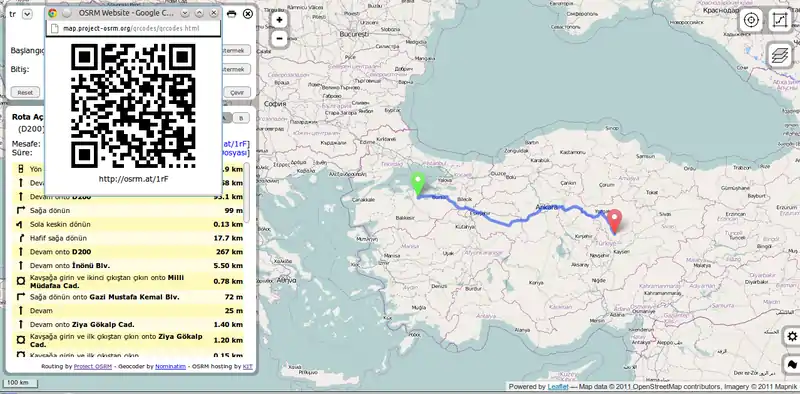Click the heading icon beside the Yön step
Screen dimensions: 800x394
[x=21, y=169]
